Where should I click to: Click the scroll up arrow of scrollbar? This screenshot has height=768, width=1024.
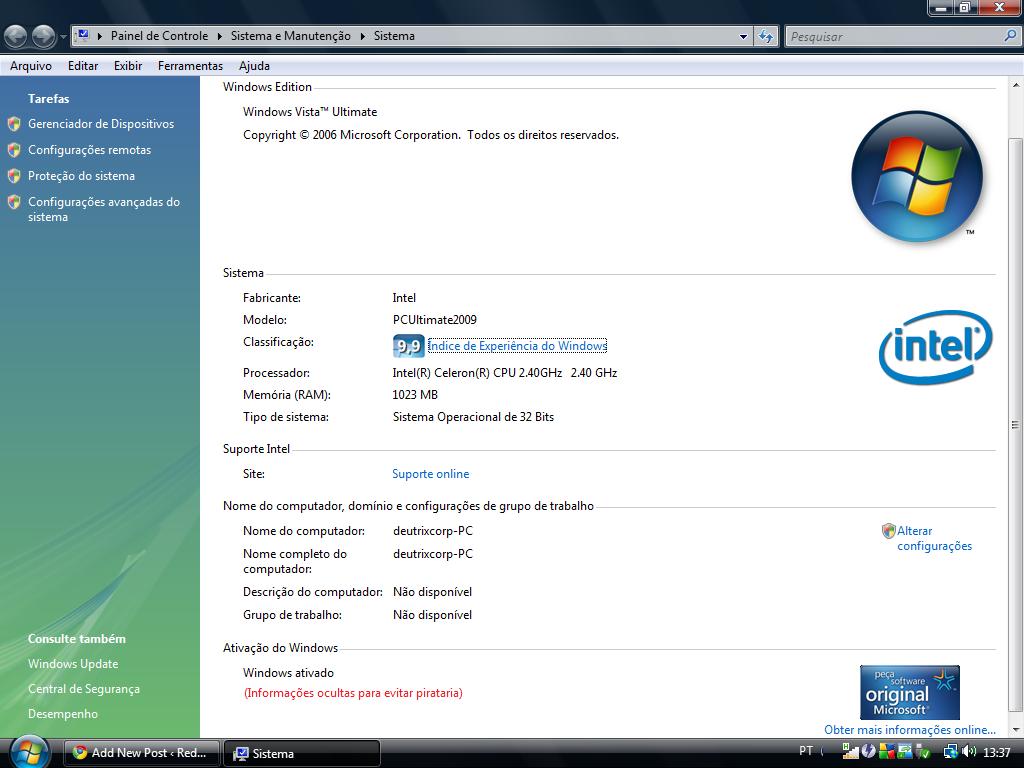[1016, 85]
